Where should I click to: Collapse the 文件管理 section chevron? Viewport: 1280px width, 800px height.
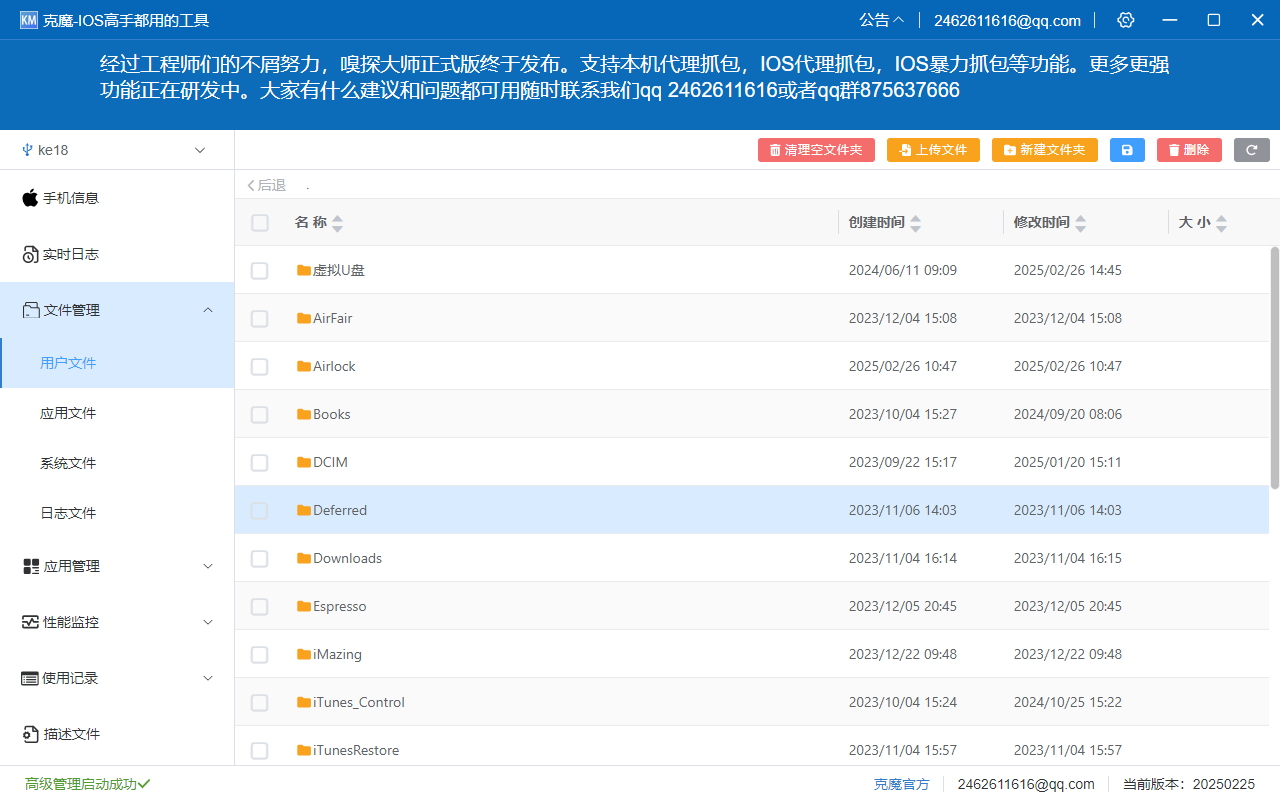click(208, 310)
